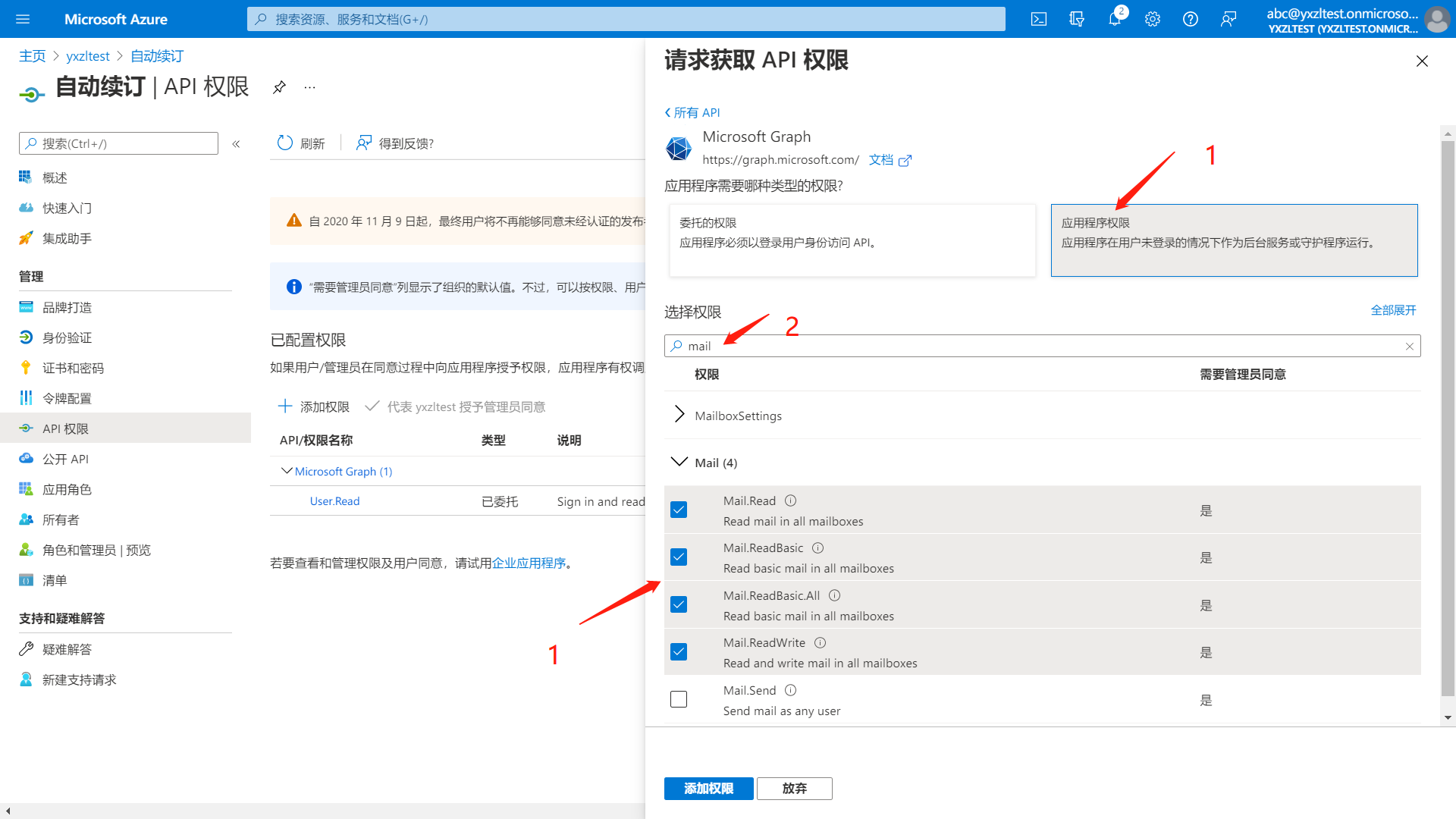Click the info icon beside Mail.ReadWrite
Screen dimensions: 1456x819
coord(820,643)
